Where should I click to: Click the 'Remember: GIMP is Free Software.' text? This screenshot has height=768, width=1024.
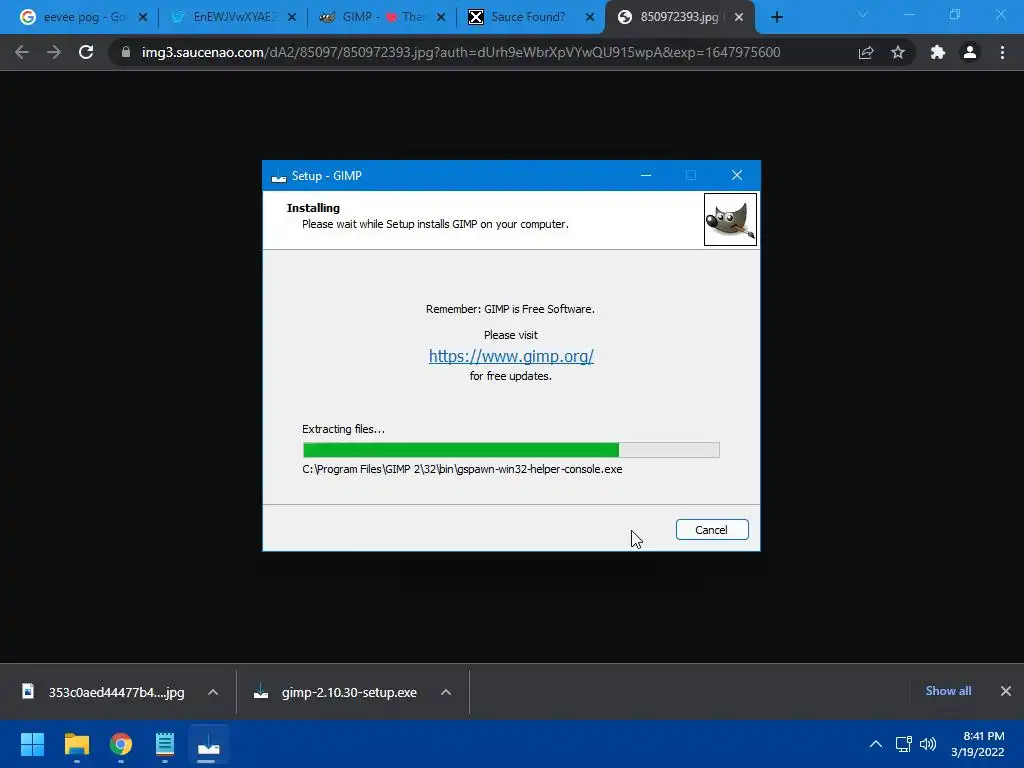click(510, 309)
